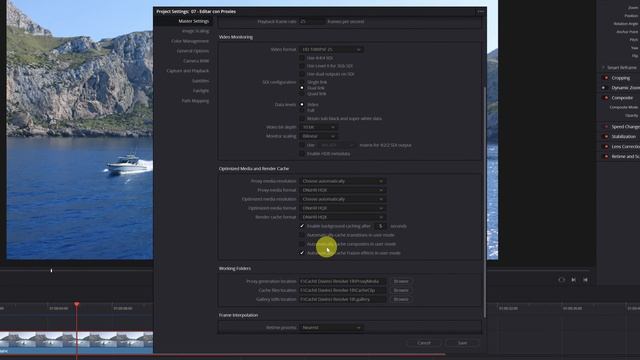Screen dimensions: 640x360
Task: Toggle Lens Correction enable switch in Inspector
Action: click(x=606, y=146)
